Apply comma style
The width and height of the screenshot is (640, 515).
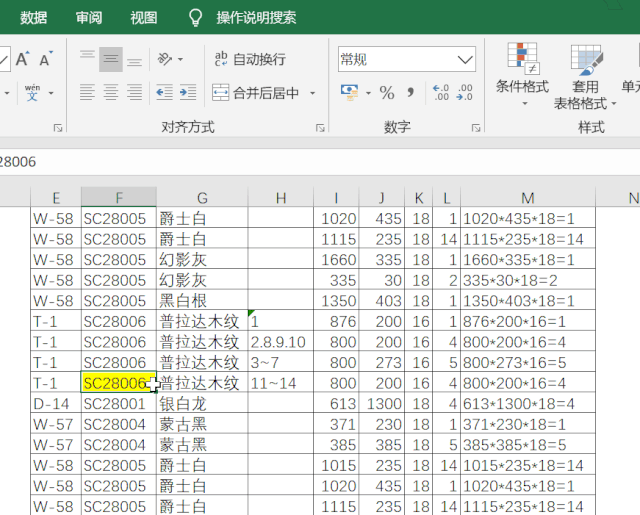tap(411, 93)
